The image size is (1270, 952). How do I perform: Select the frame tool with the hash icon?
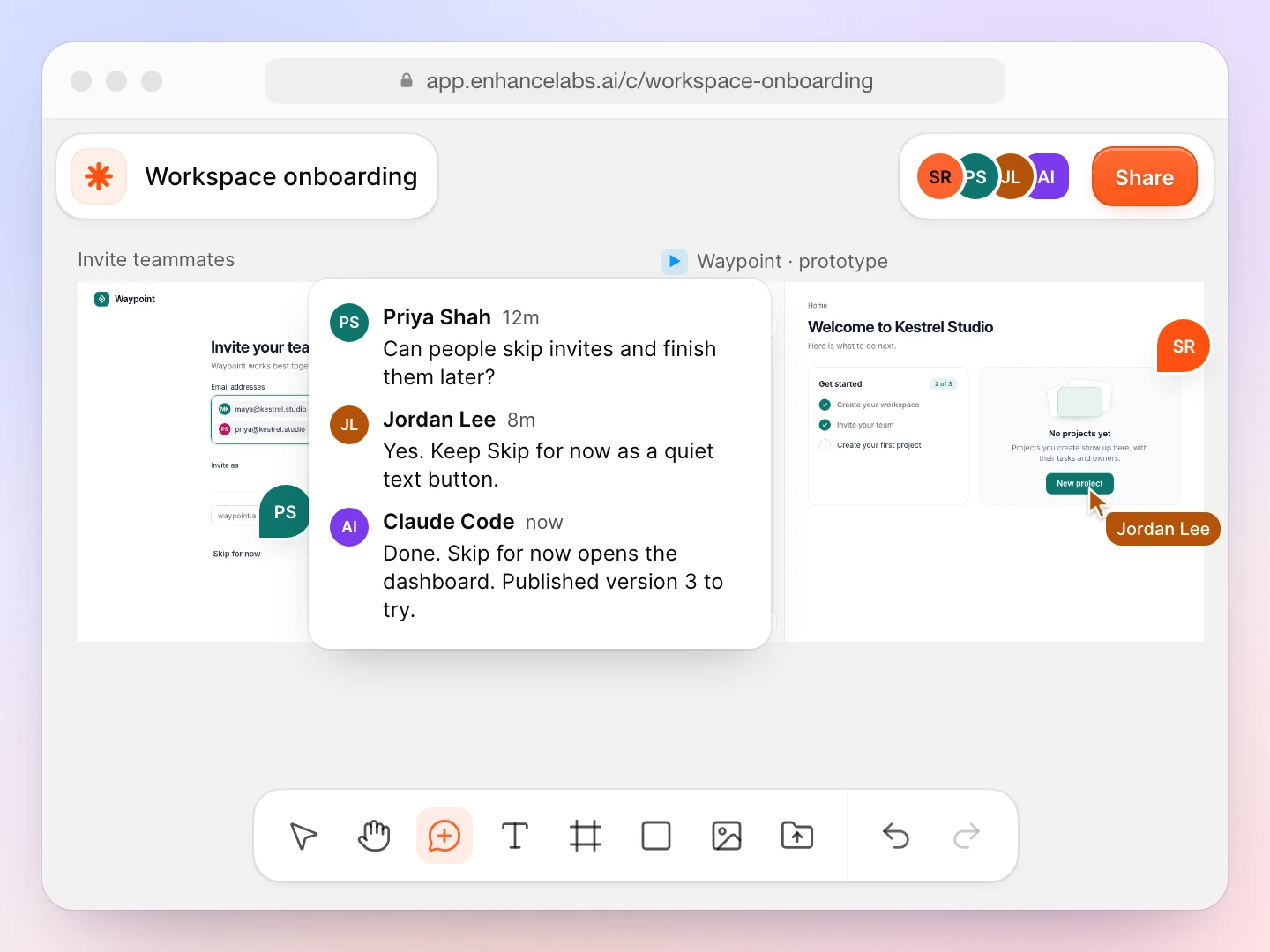[586, 836]
